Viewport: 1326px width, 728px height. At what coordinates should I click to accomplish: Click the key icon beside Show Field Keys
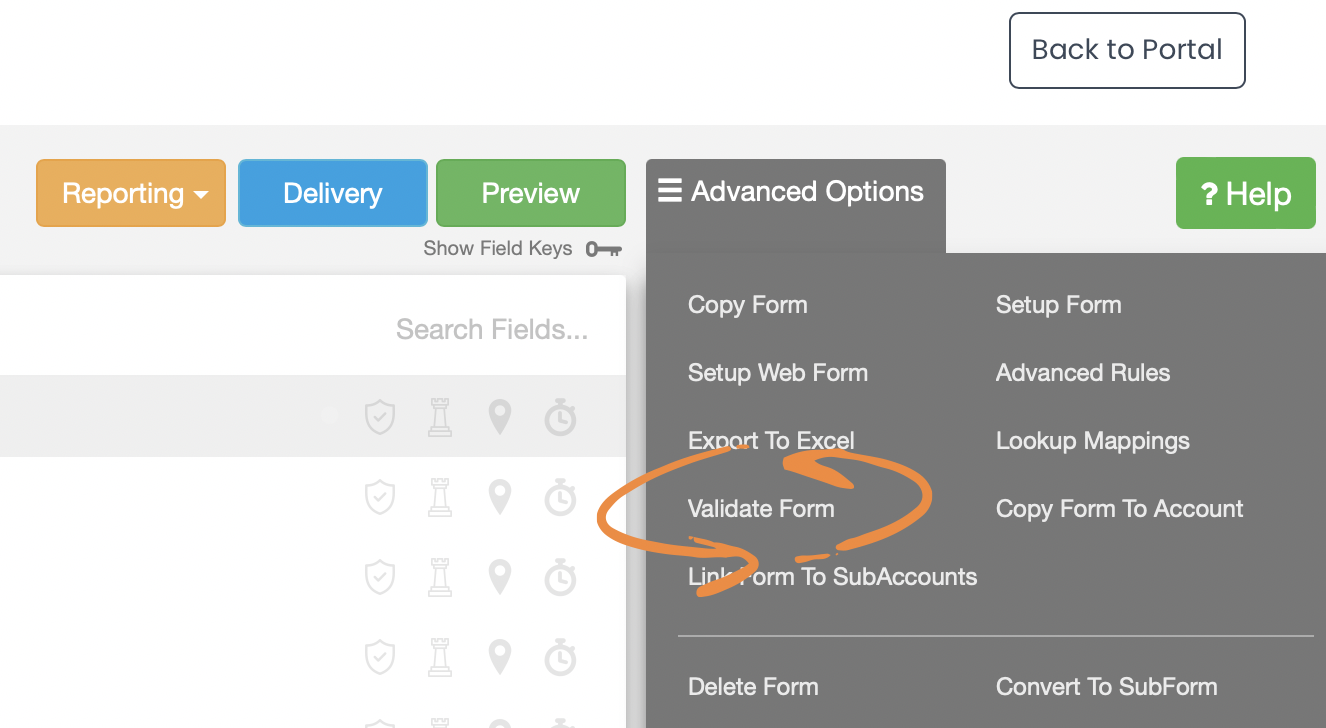[604, 249]
